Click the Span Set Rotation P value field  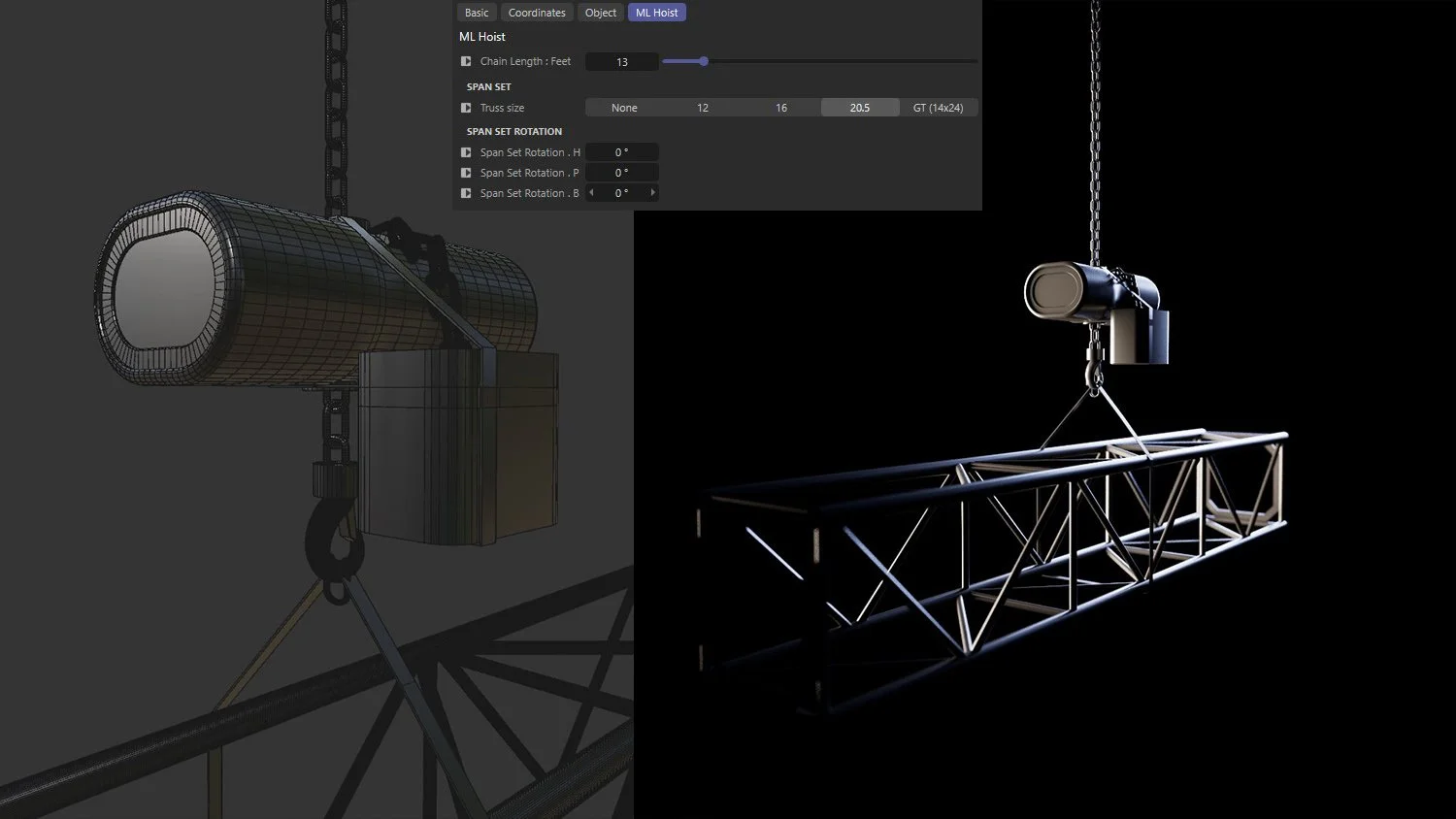tap(621, 172)
